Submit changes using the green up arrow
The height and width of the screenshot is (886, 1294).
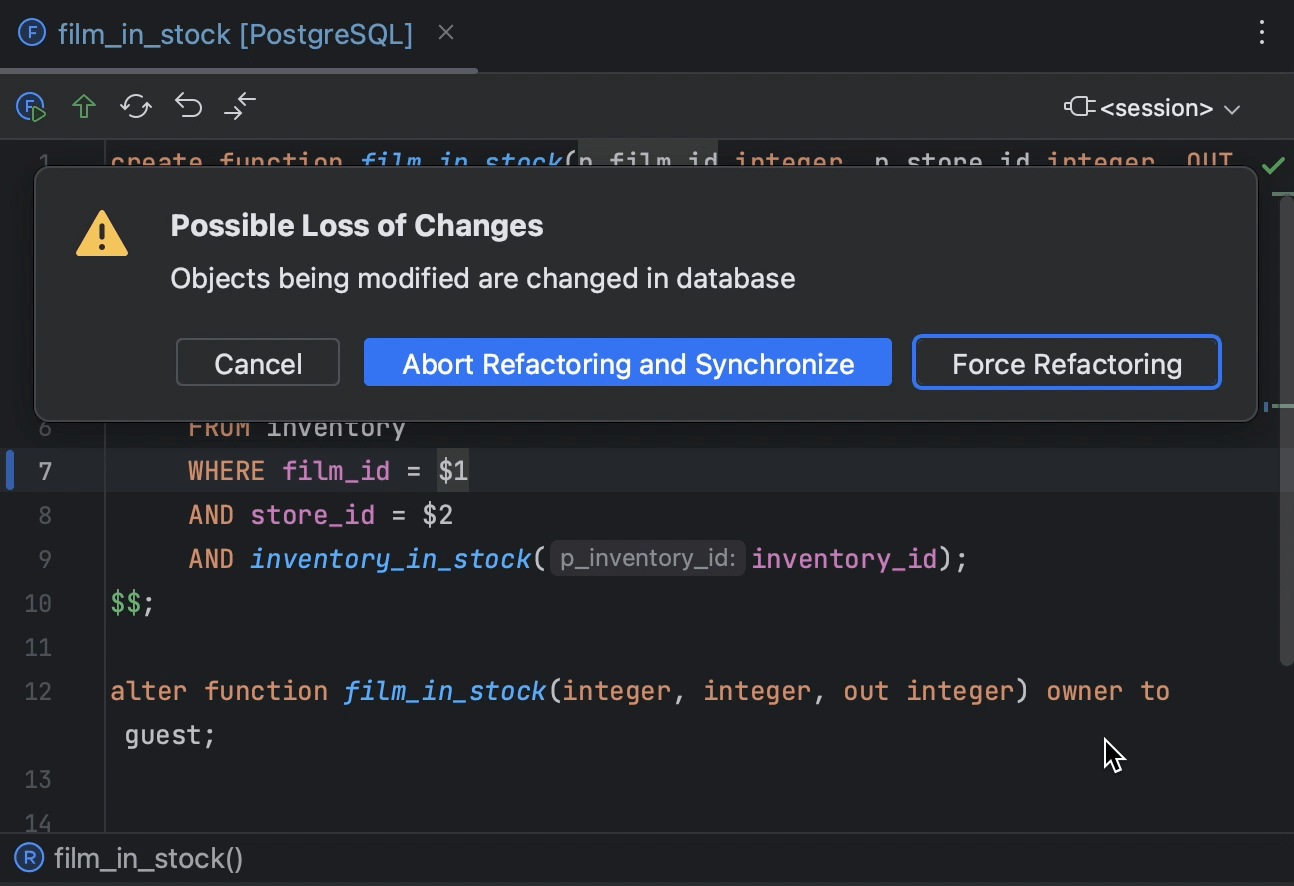(x=84, y=107)
